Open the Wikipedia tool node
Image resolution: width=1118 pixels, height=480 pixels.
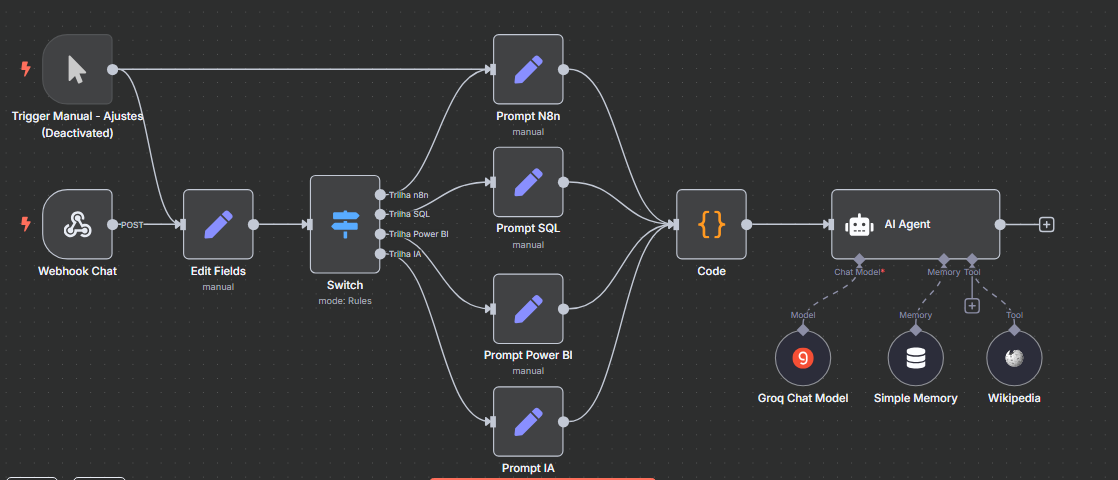tap(1014, 358)
